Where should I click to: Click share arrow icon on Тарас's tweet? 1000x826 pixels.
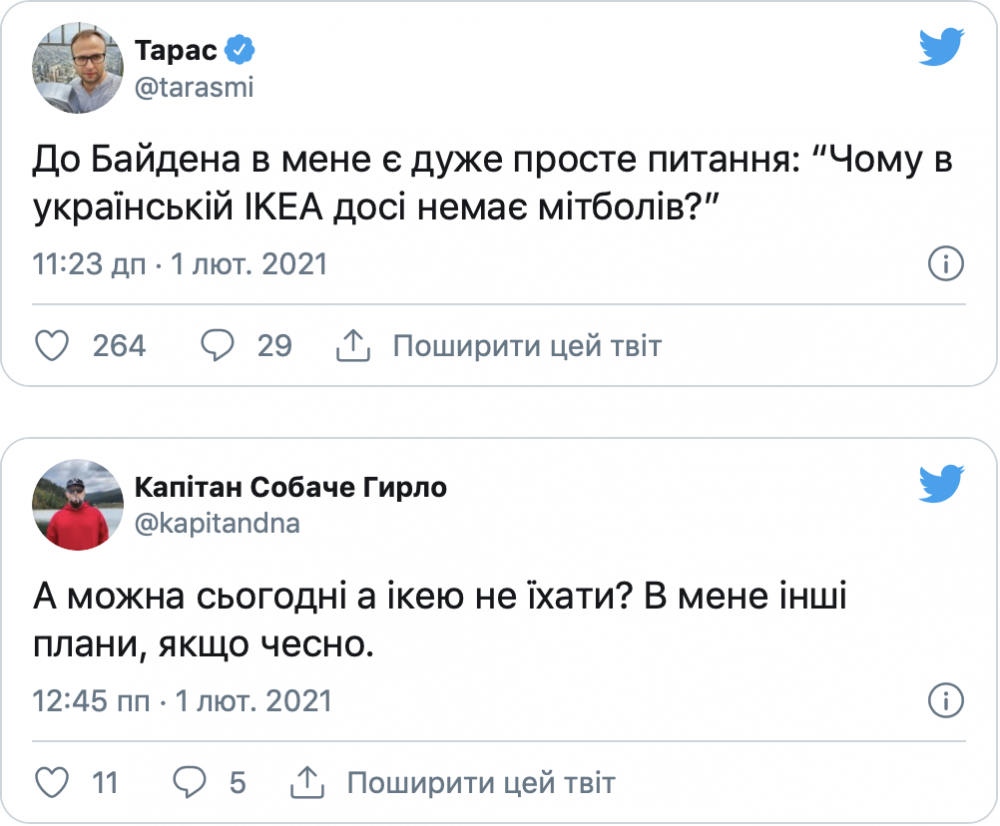coord(352,346)
